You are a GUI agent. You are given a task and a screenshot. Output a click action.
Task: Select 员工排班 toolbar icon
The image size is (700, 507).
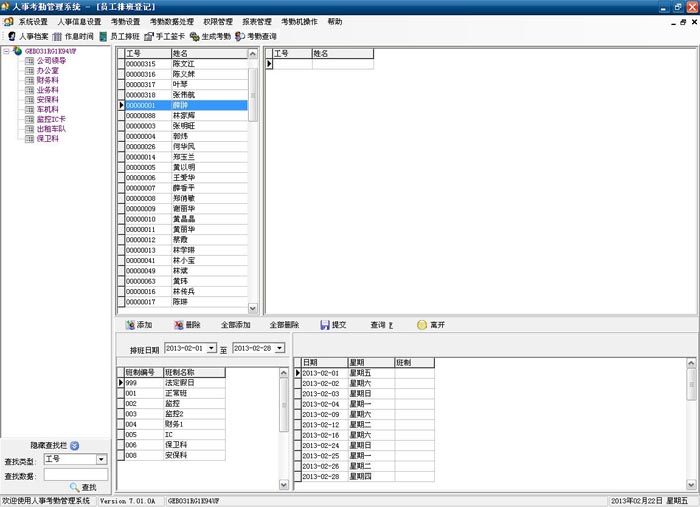pyautogui.click(x=120, y=36)
